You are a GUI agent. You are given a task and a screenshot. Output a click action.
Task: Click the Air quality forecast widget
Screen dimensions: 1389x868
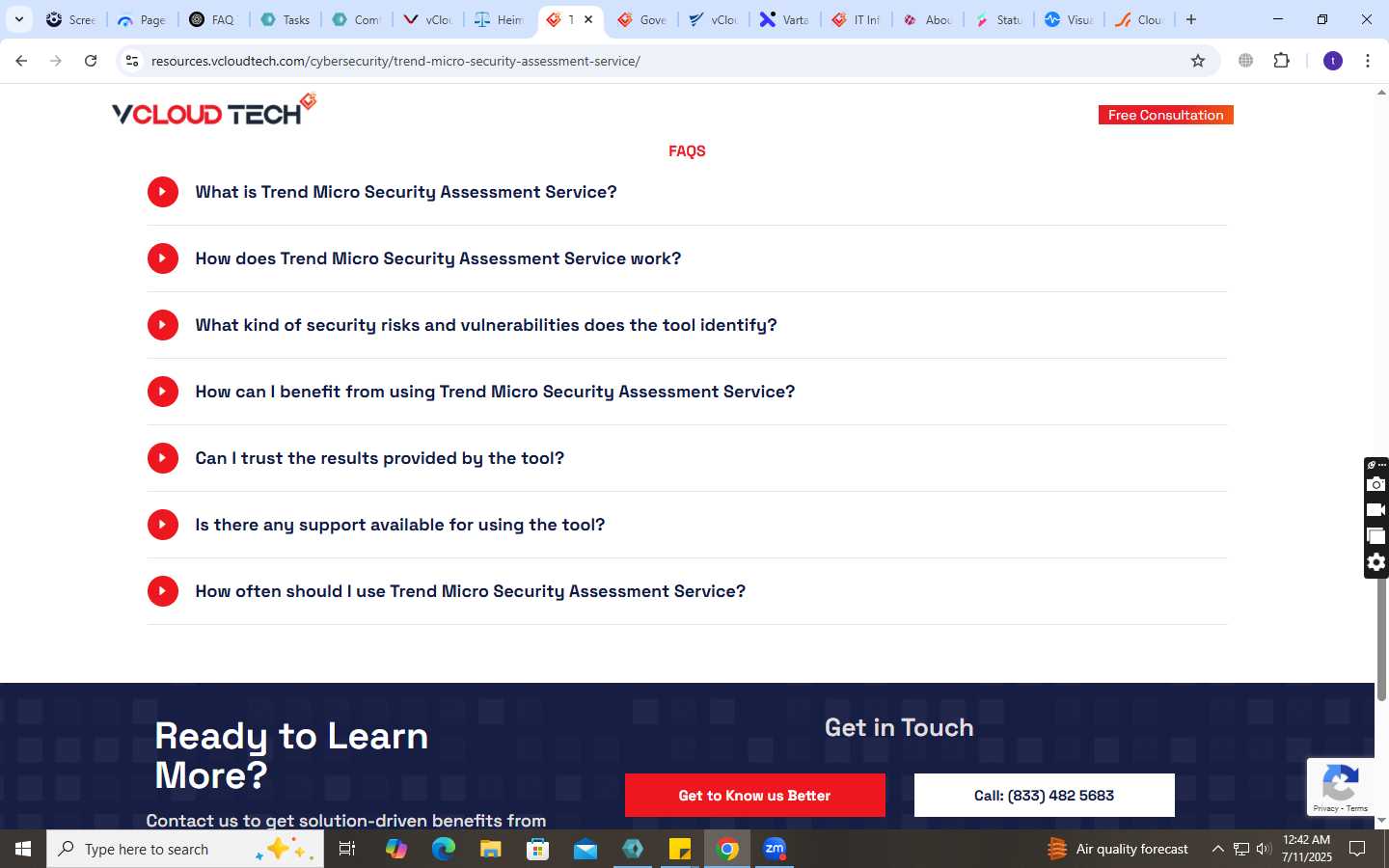tap(1118, 849)
